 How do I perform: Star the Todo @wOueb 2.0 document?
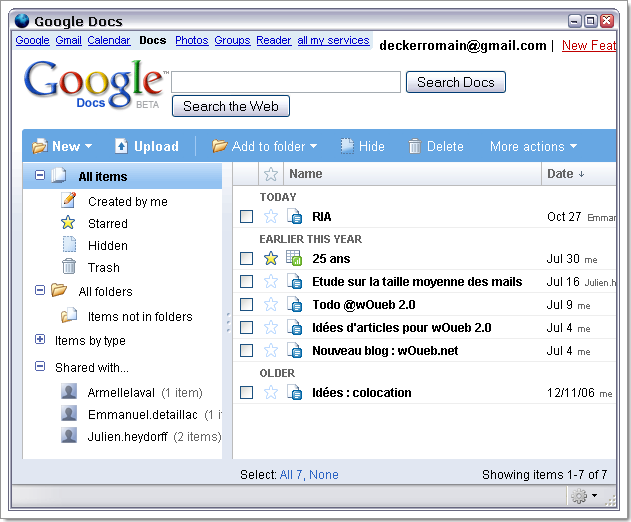271,305
